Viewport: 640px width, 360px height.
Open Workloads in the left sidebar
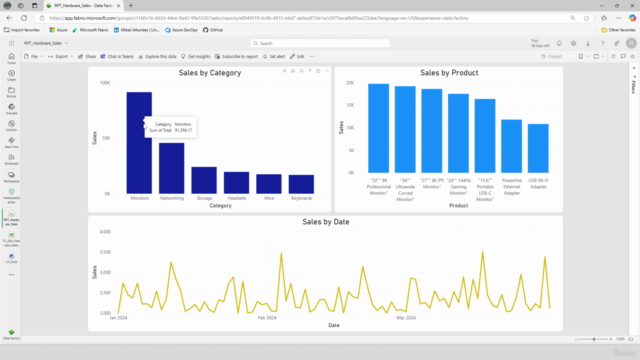pos(11,160)
